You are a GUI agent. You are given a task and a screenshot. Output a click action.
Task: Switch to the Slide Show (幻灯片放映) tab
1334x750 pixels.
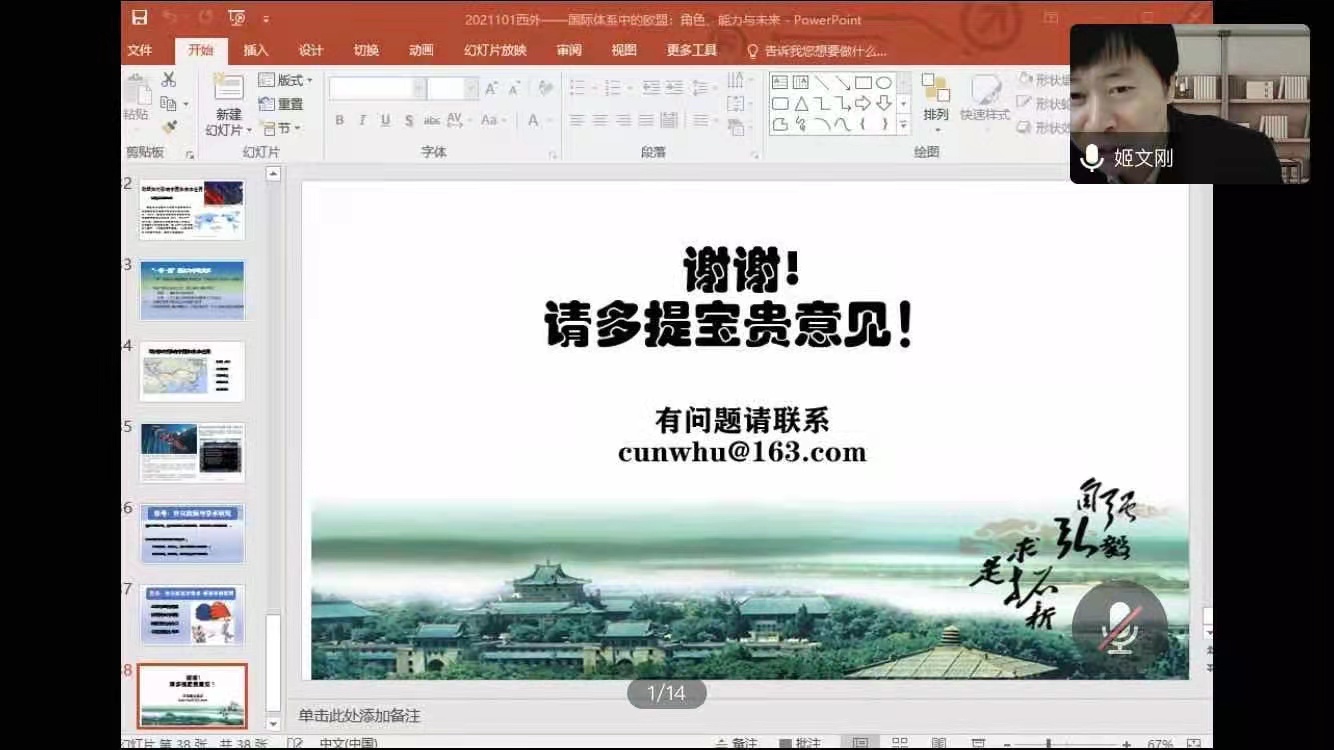(495, 50)
